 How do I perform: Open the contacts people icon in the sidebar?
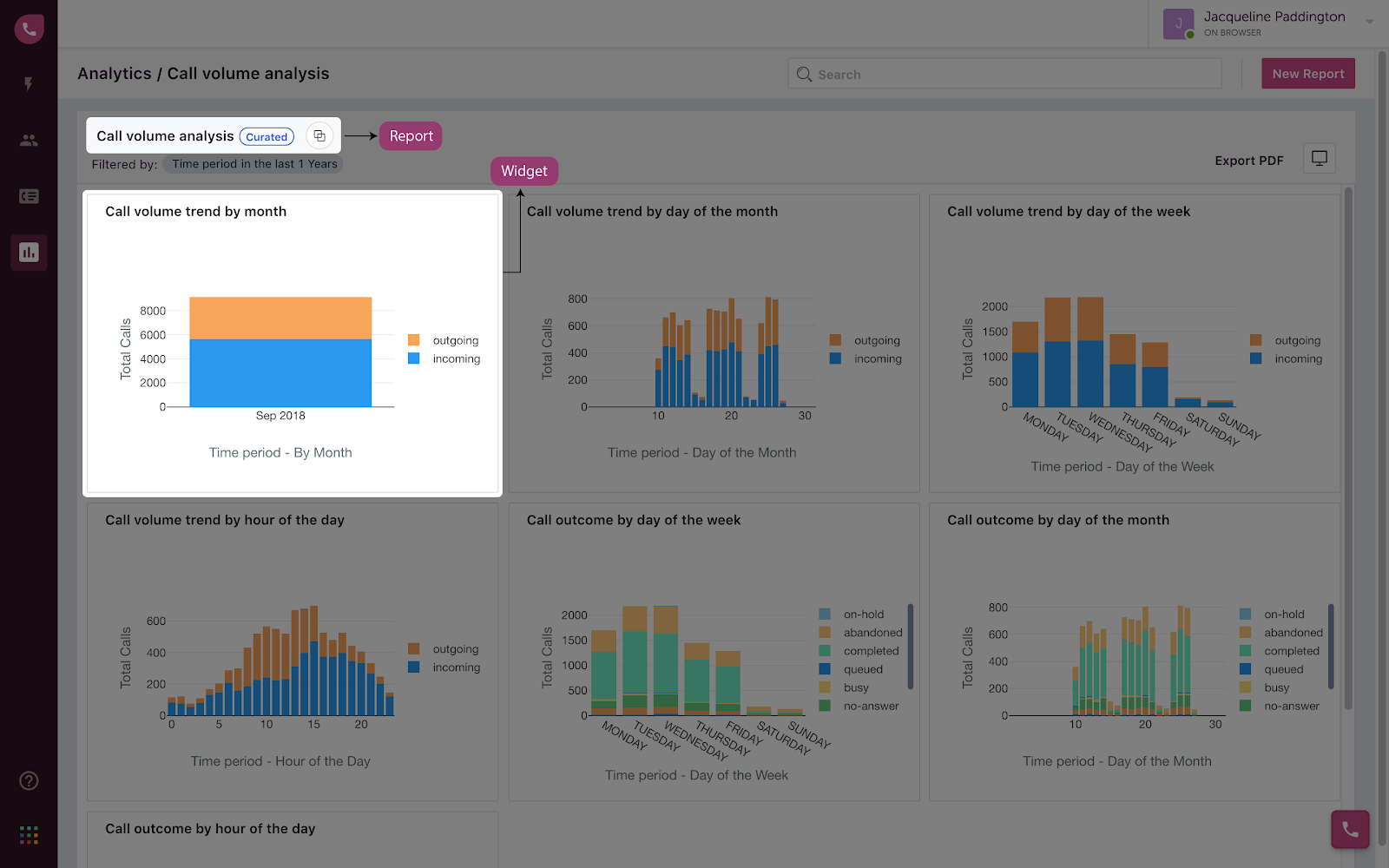(x=29, y=140)
